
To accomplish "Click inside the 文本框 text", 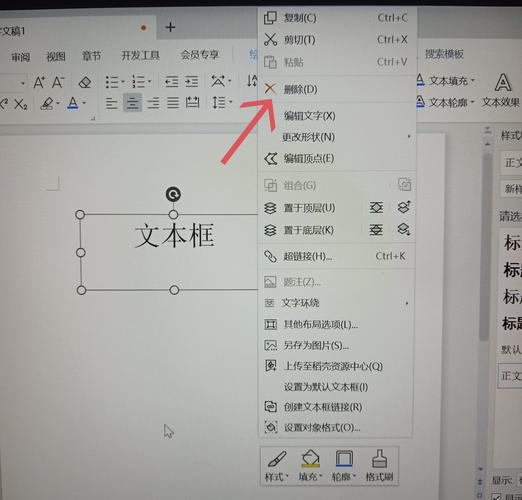I will (x=174, y=235).
